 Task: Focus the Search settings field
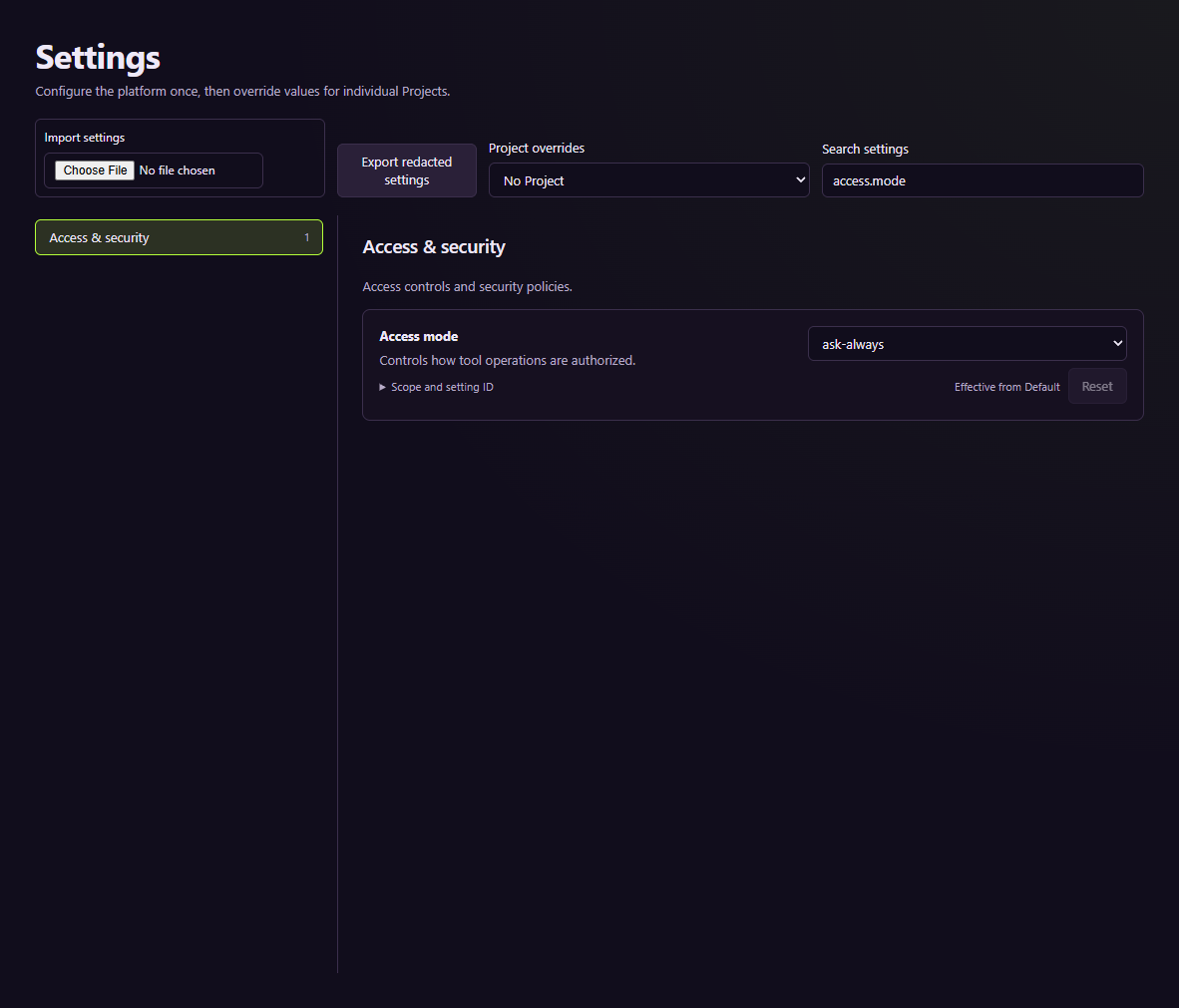982,180
